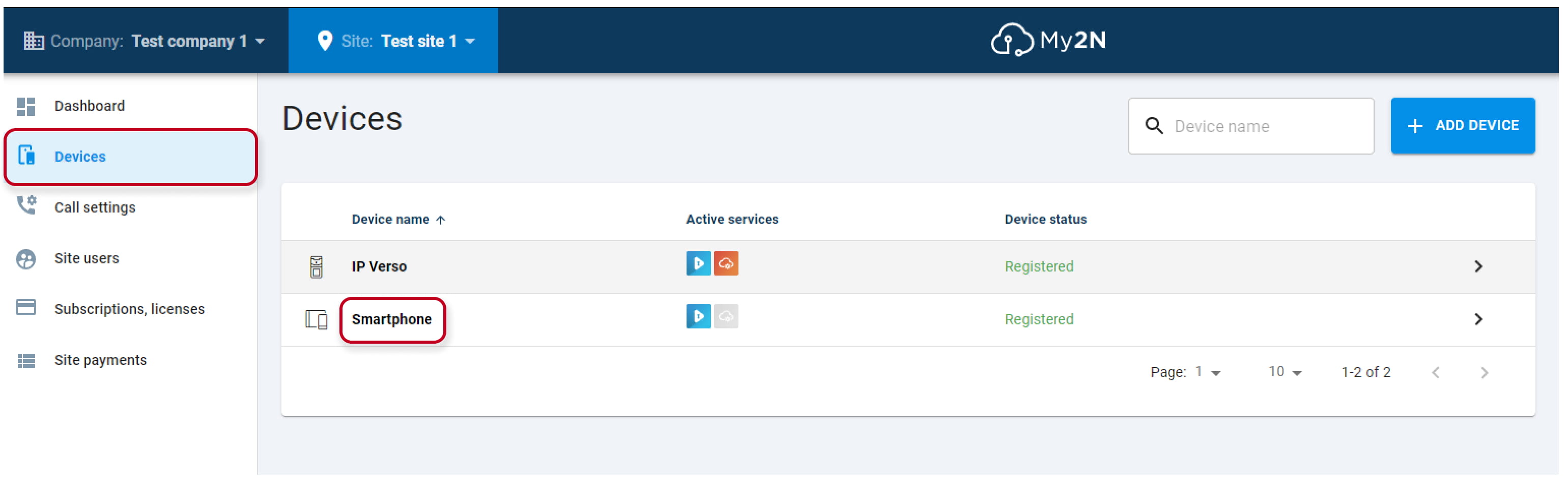Click the 1-2 of 2 count
The width and height of the screenshot is (1568, 484).
(1366, 372)
